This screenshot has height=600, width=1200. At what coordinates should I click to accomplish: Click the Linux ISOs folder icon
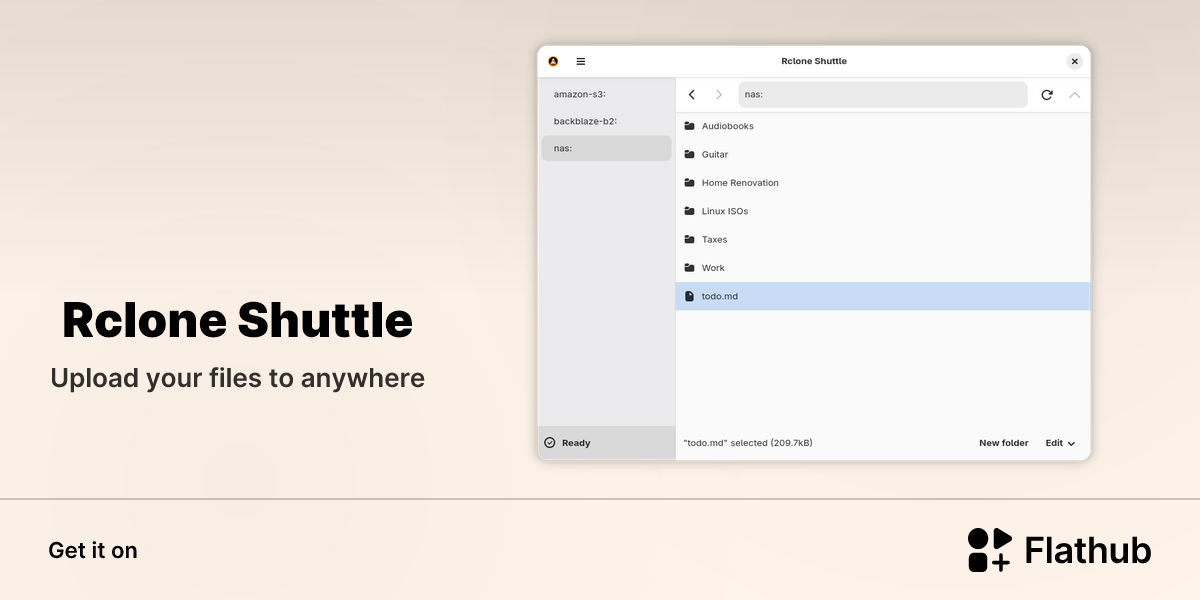[x=689, y=211]
